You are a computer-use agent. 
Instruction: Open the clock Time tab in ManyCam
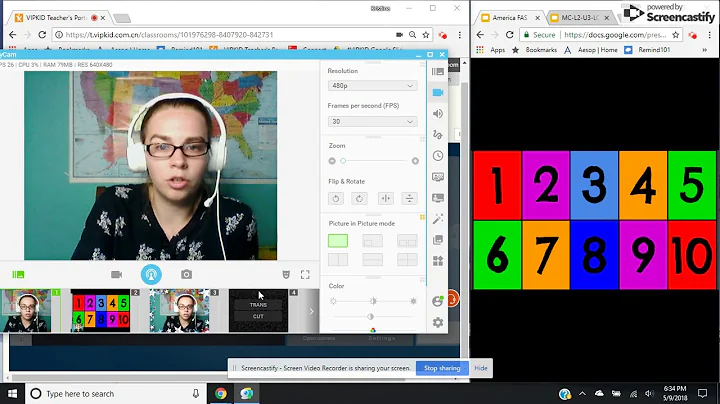(438, 156)
